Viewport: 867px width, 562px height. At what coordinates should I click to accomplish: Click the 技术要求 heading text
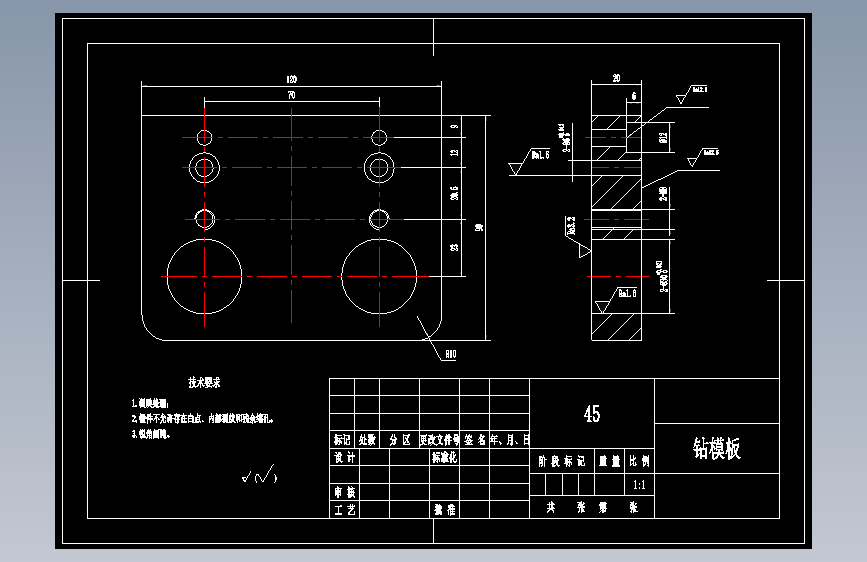[204, 382]
